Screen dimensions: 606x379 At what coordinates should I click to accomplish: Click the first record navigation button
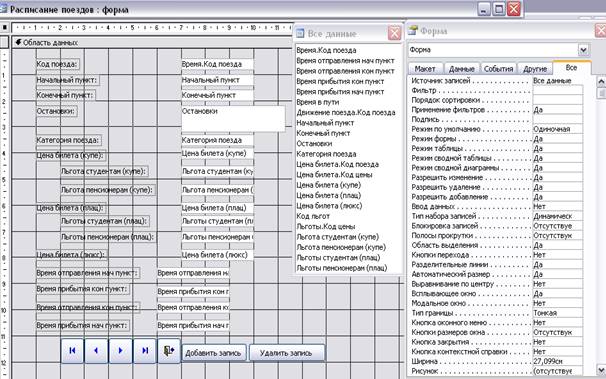72,351
